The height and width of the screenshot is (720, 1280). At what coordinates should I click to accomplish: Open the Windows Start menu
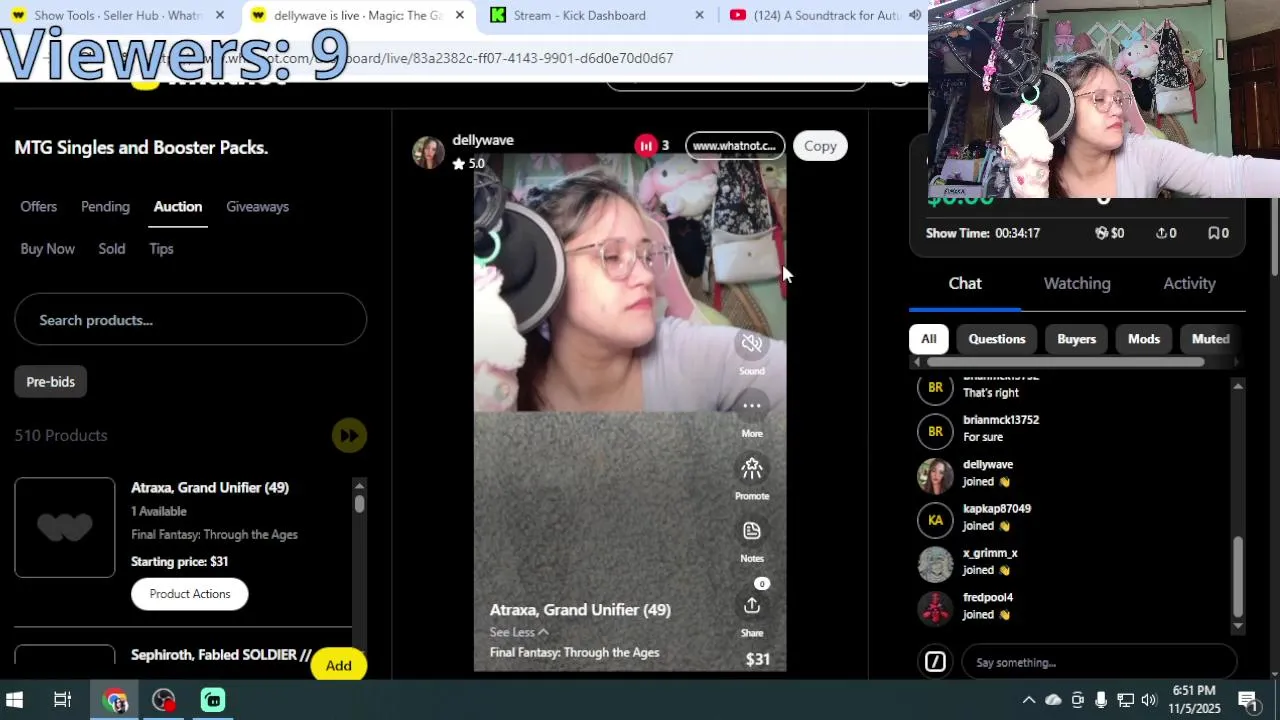[15, 700]
